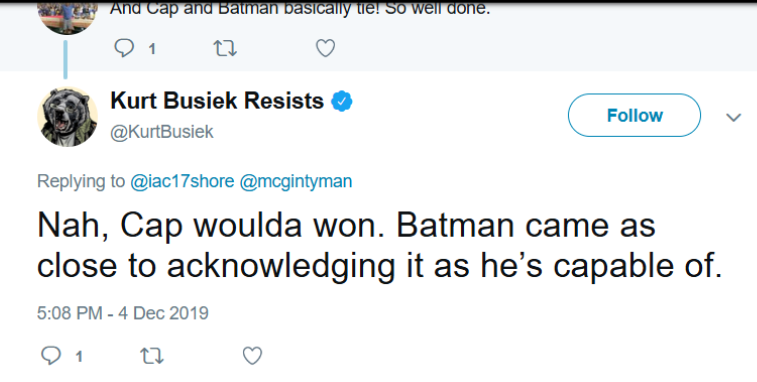The width and height of the screenshot is (757, 382).
Task: Open the upper tweet text about Cap and Batman tie
Action: 300,9
